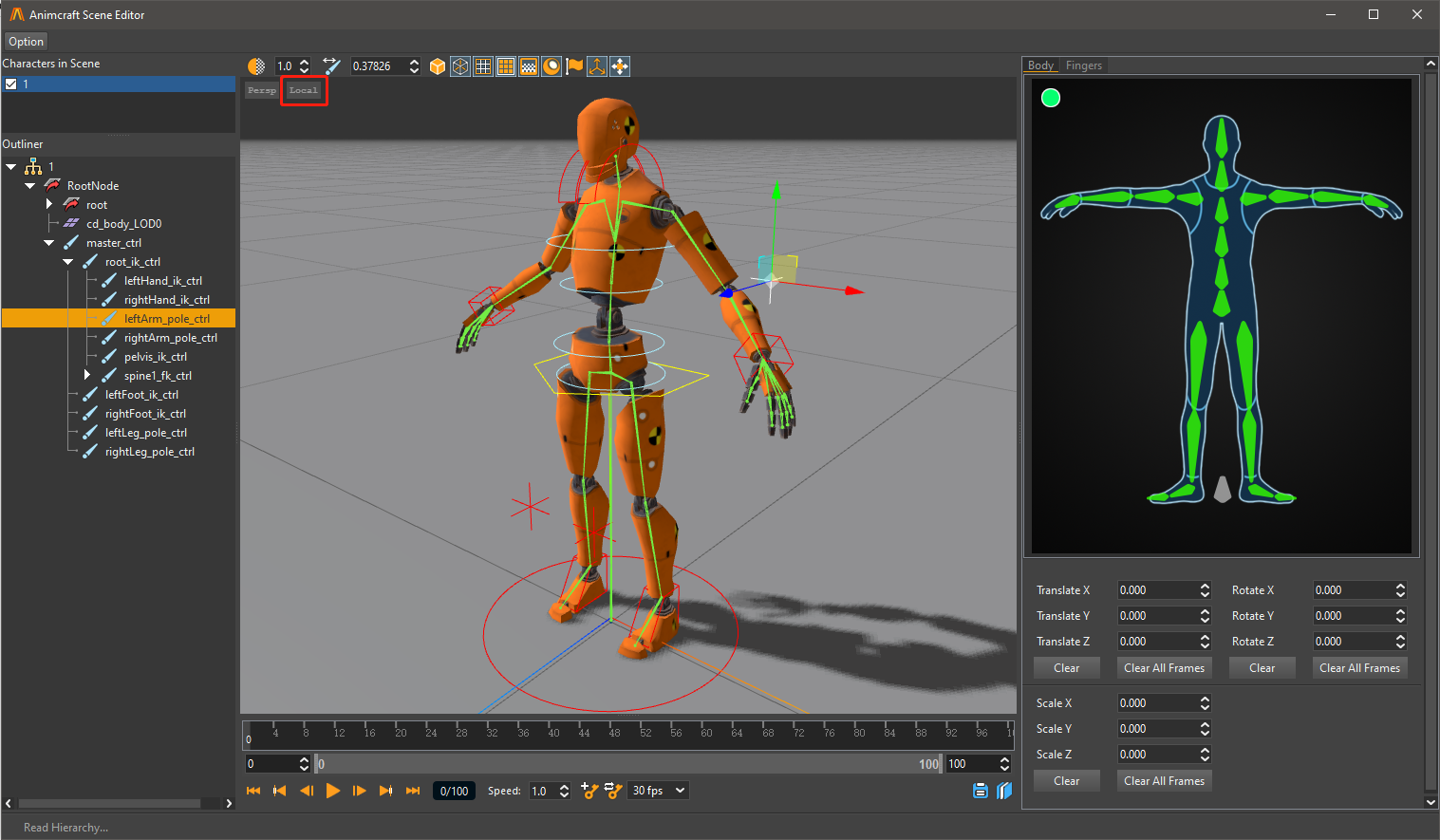The image size is (1440, 840).
Task: Toggle the Local coordinate space button
Action: (304, 90)
